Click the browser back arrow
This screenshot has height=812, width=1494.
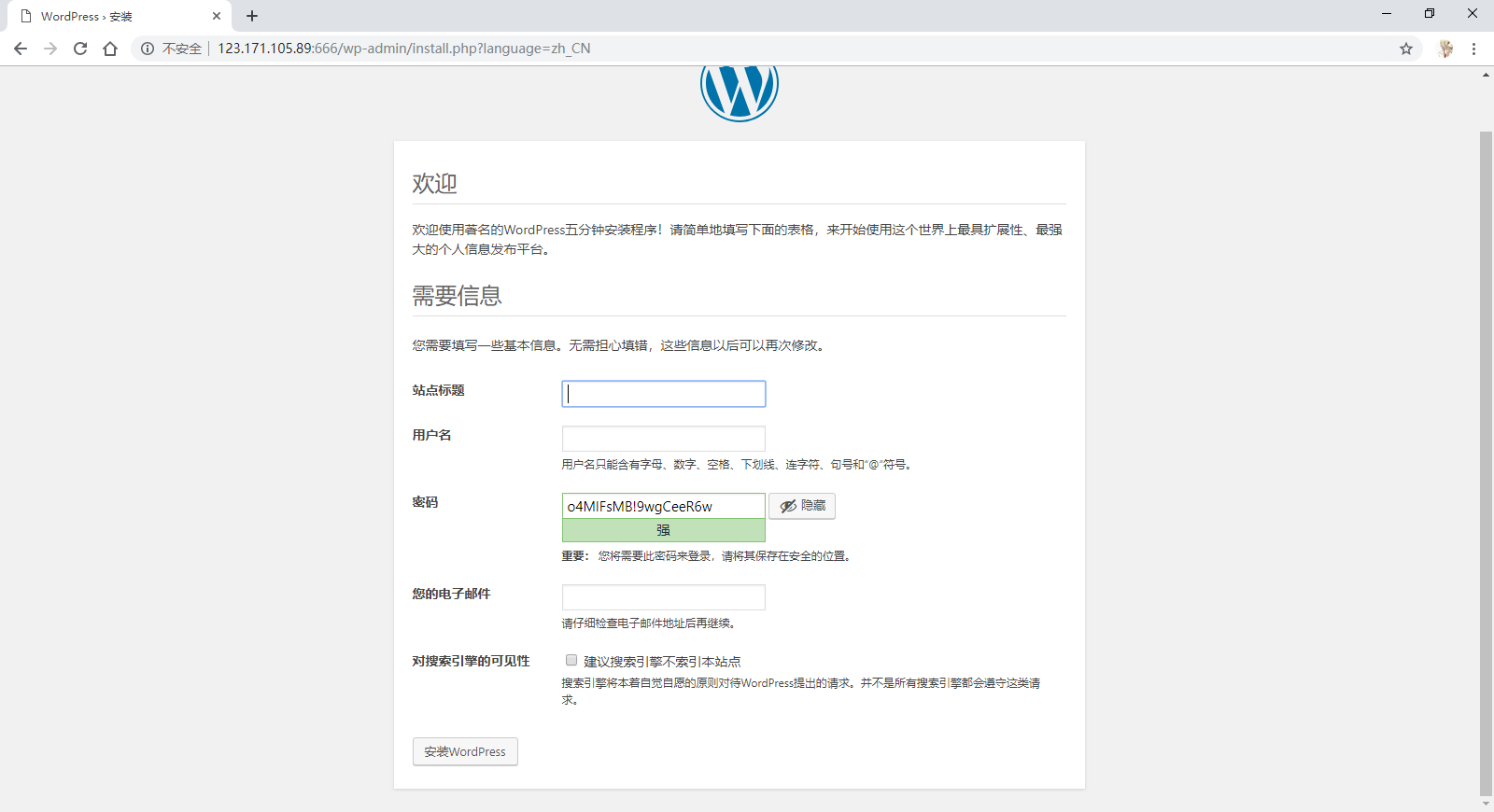(x=21, y=49)
